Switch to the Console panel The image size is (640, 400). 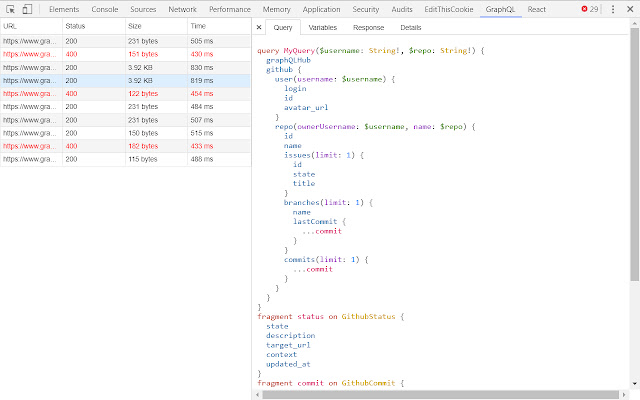coord(105,9)
